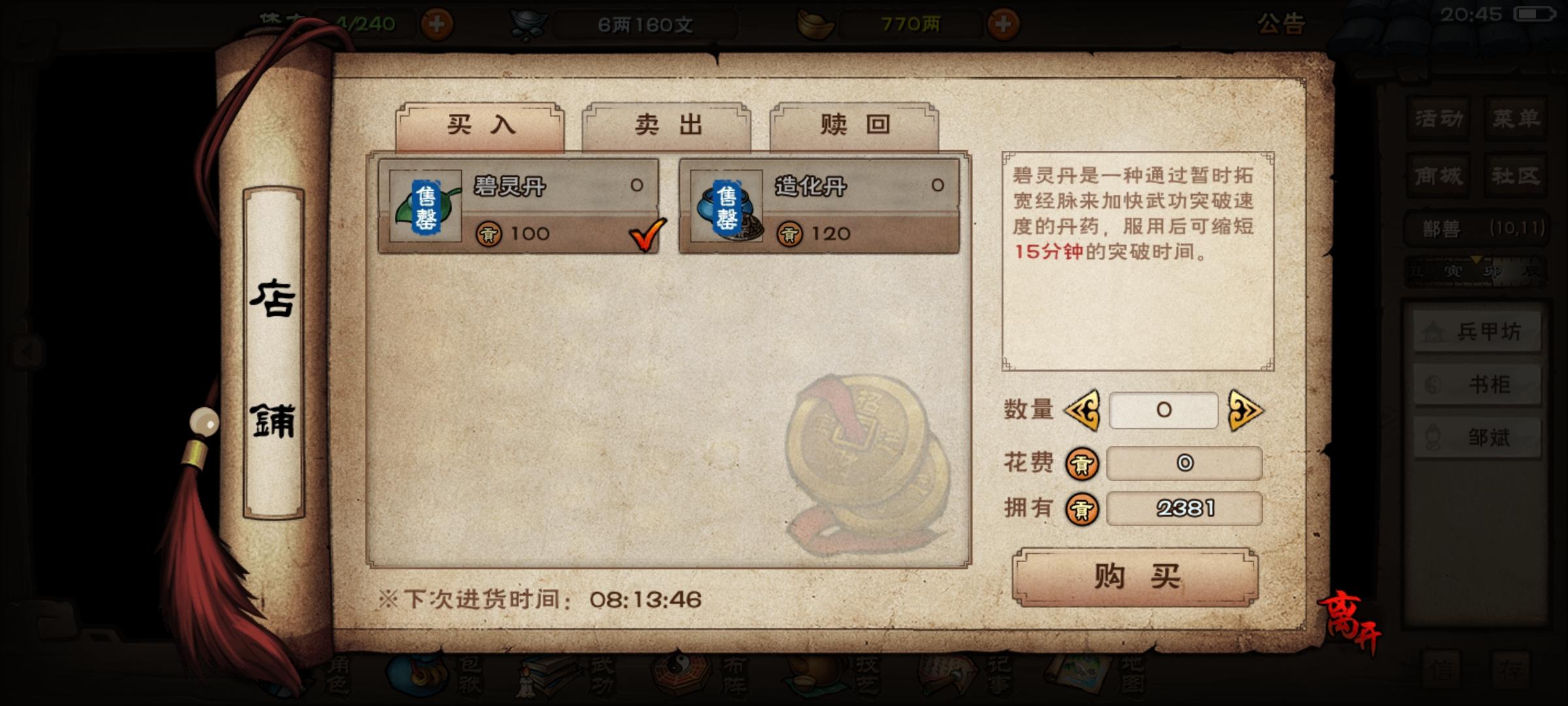Select the 碧灵丹 item icon

coord(425,206)
